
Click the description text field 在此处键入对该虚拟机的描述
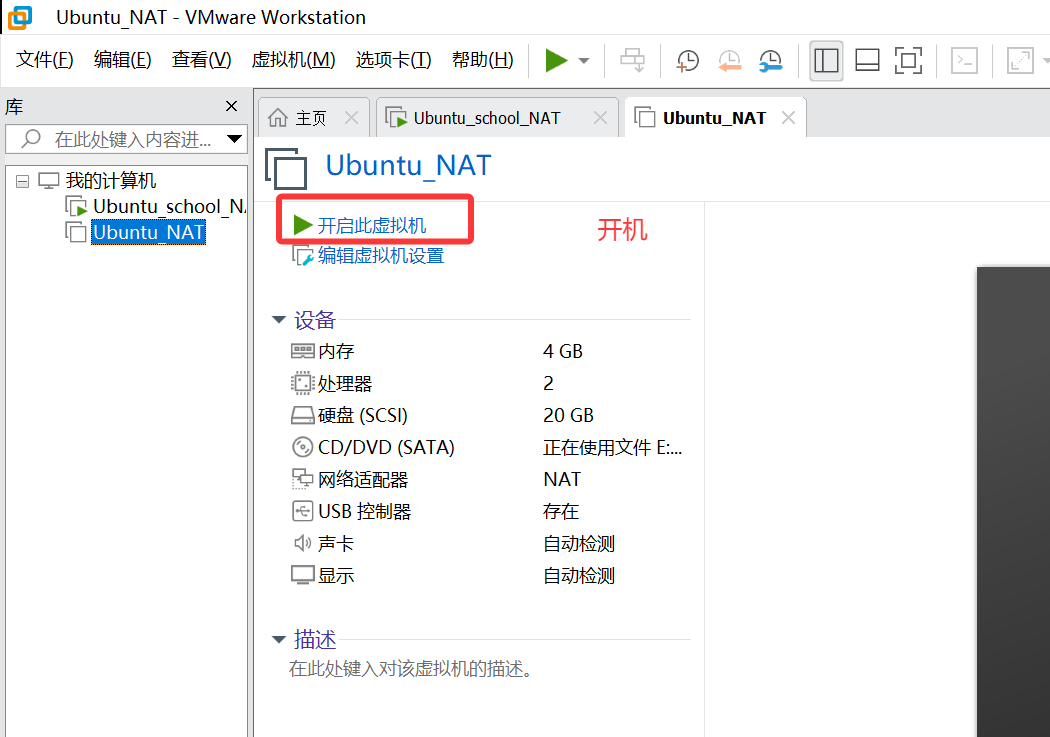[410, 668]
